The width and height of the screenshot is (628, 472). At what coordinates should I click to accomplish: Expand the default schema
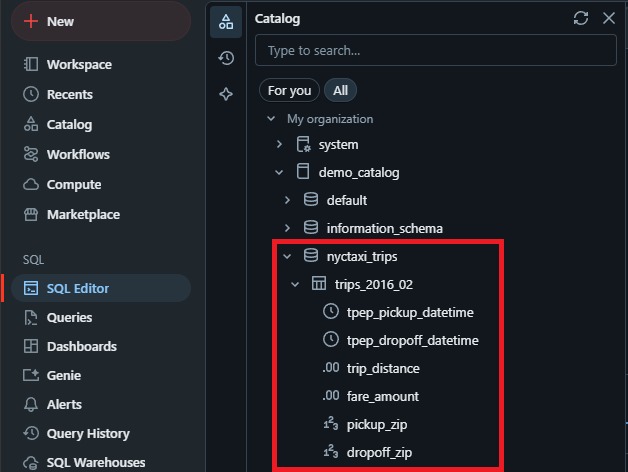287,200
